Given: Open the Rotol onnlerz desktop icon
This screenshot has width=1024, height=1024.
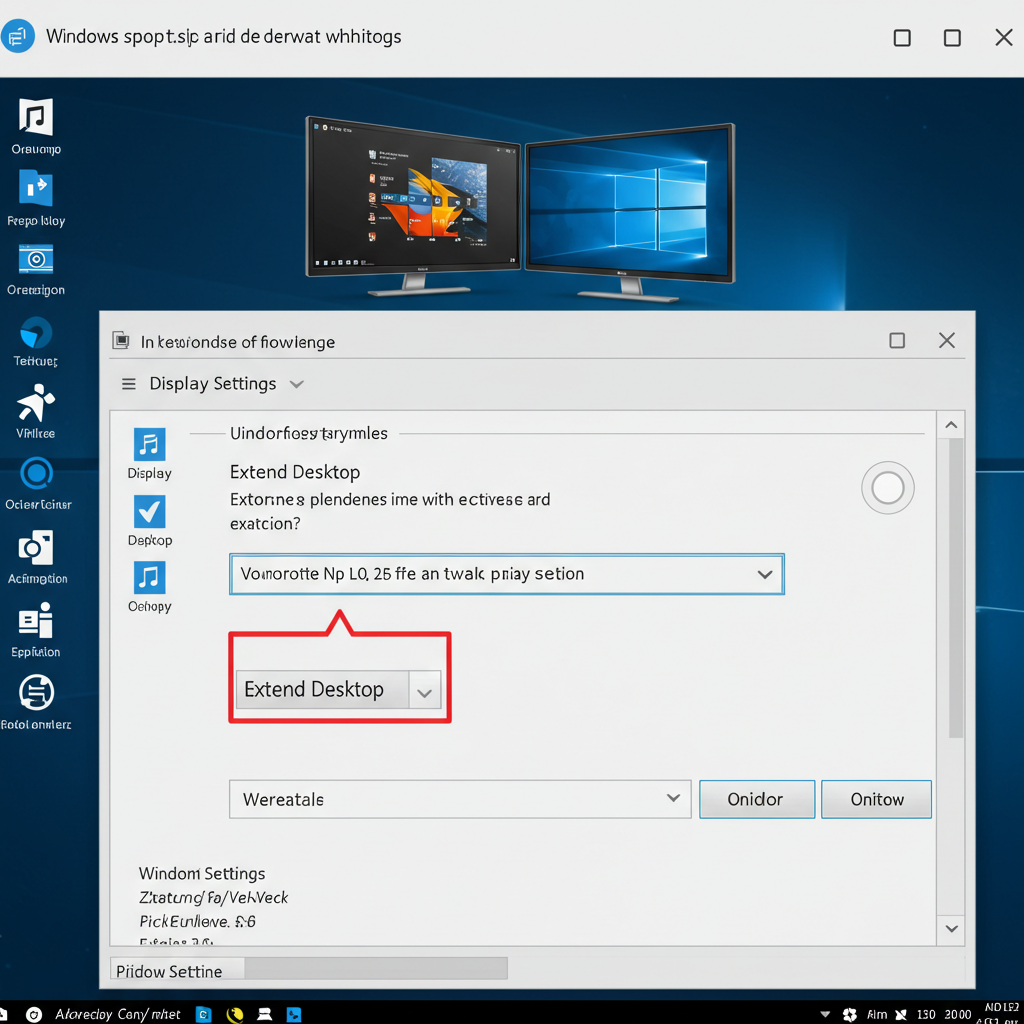Looking at the screenshot, I should (37, 692).
